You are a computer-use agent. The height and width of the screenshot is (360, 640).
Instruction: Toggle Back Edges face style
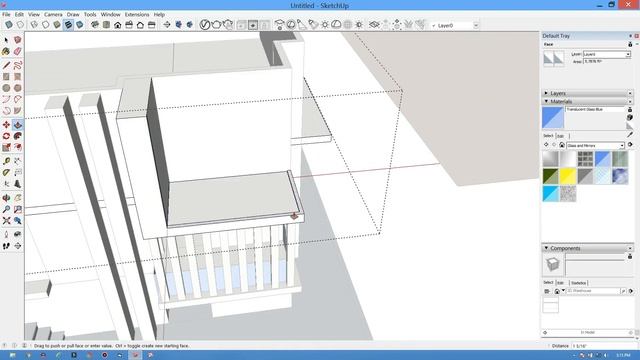(20, 25)
